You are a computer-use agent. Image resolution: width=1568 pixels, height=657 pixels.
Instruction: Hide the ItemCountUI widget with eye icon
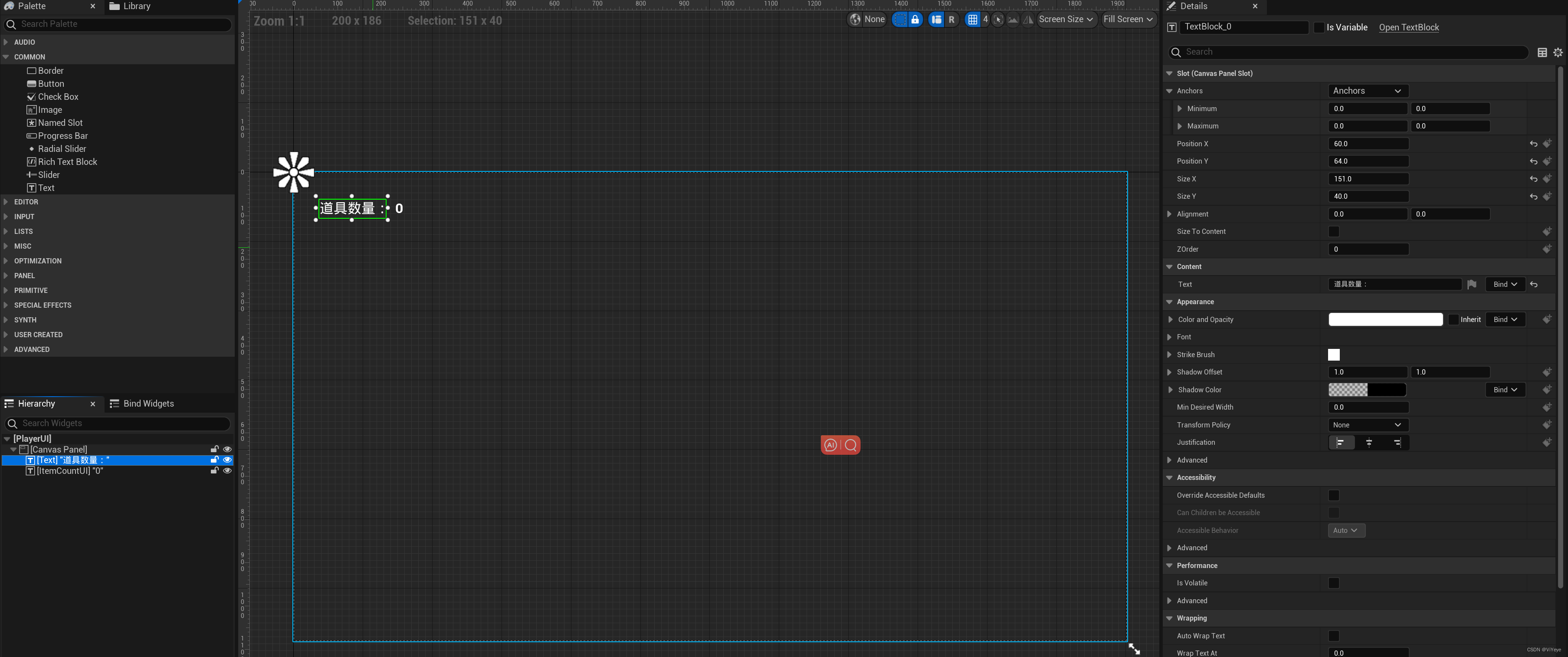[x=227, y=471]
